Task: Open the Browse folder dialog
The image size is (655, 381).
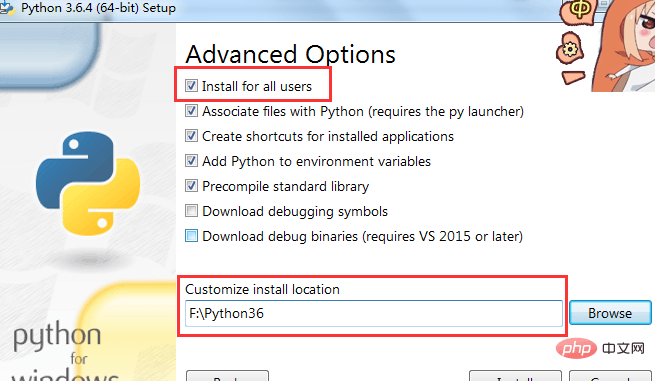Action: tap(610, 313)
